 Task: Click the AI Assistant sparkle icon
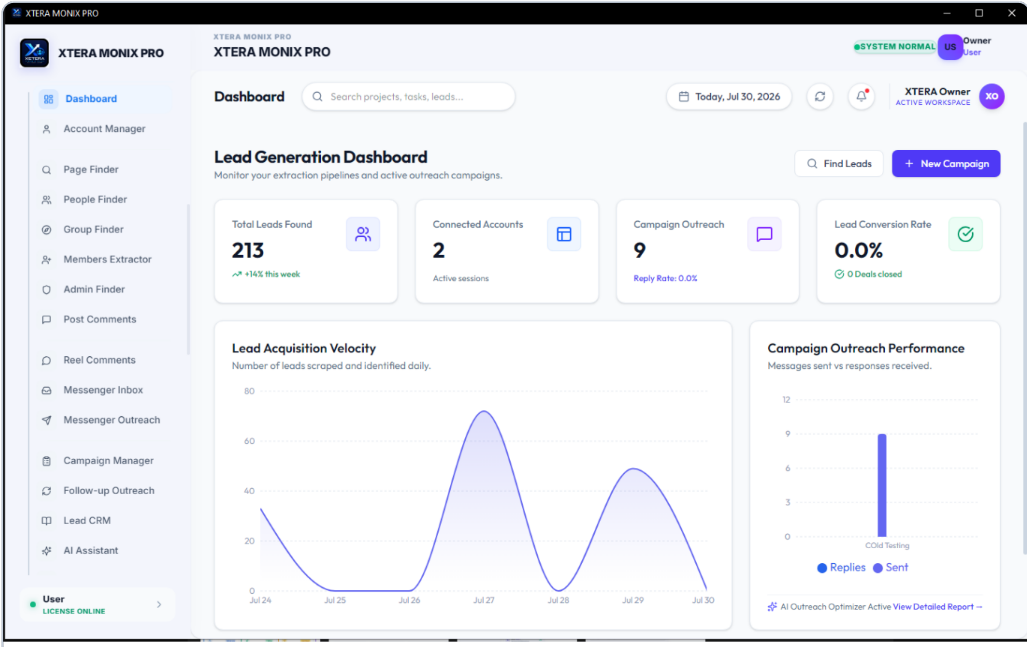[47, 551]
